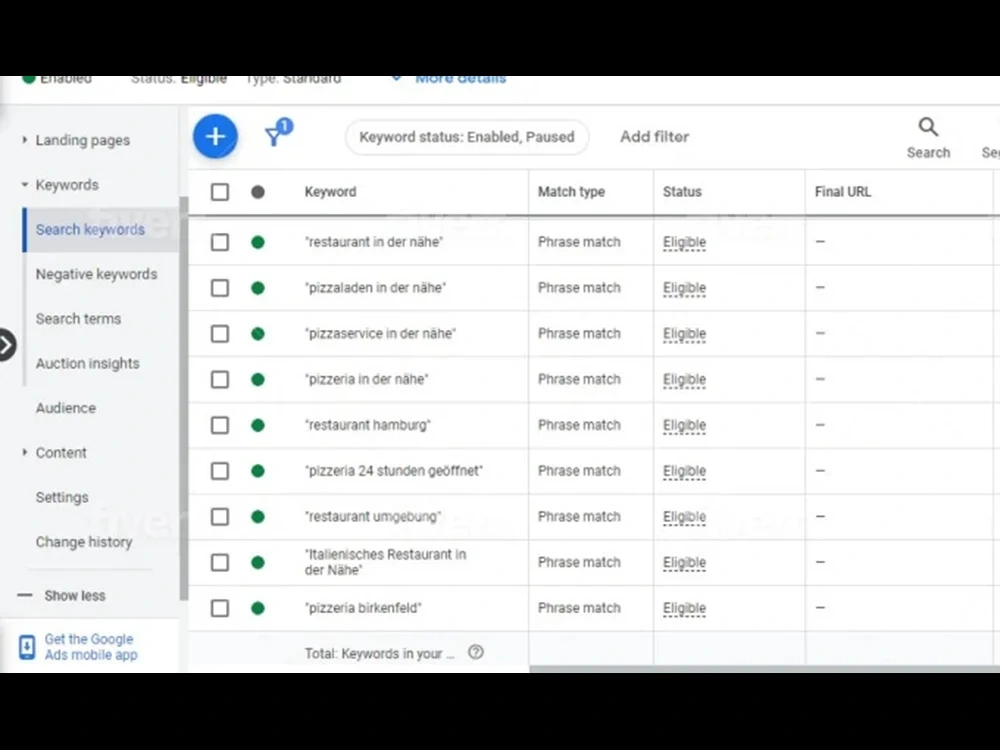Click green status dot for 'Italienisches Restaurant in der Nähe'
This screenshot has height=750, width=1000.
click(x=258, y=562)
